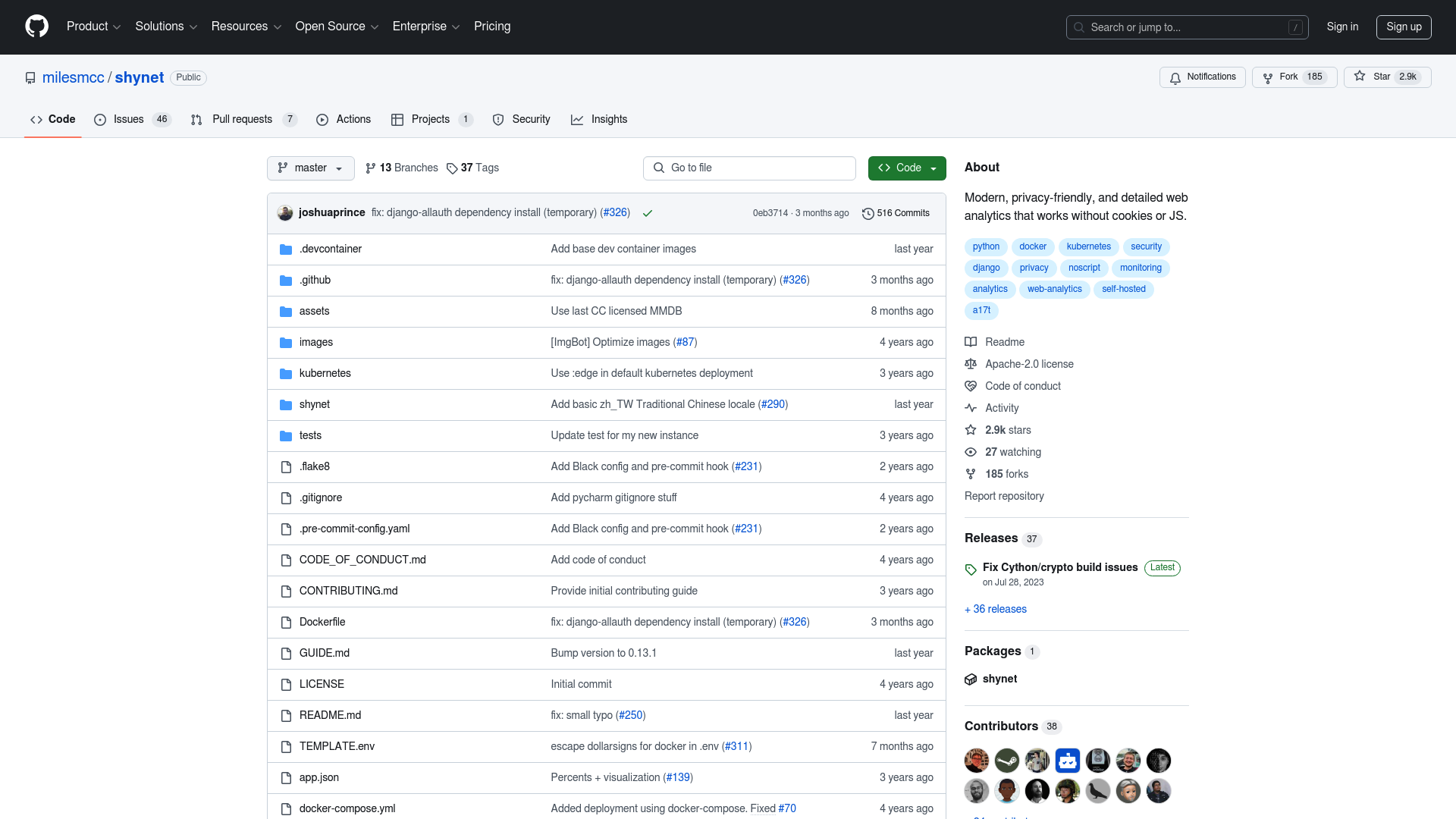The image size is (1456, 819).
Task: Click joshuaprince's commit avatar
Action: [x=285, y=213]
